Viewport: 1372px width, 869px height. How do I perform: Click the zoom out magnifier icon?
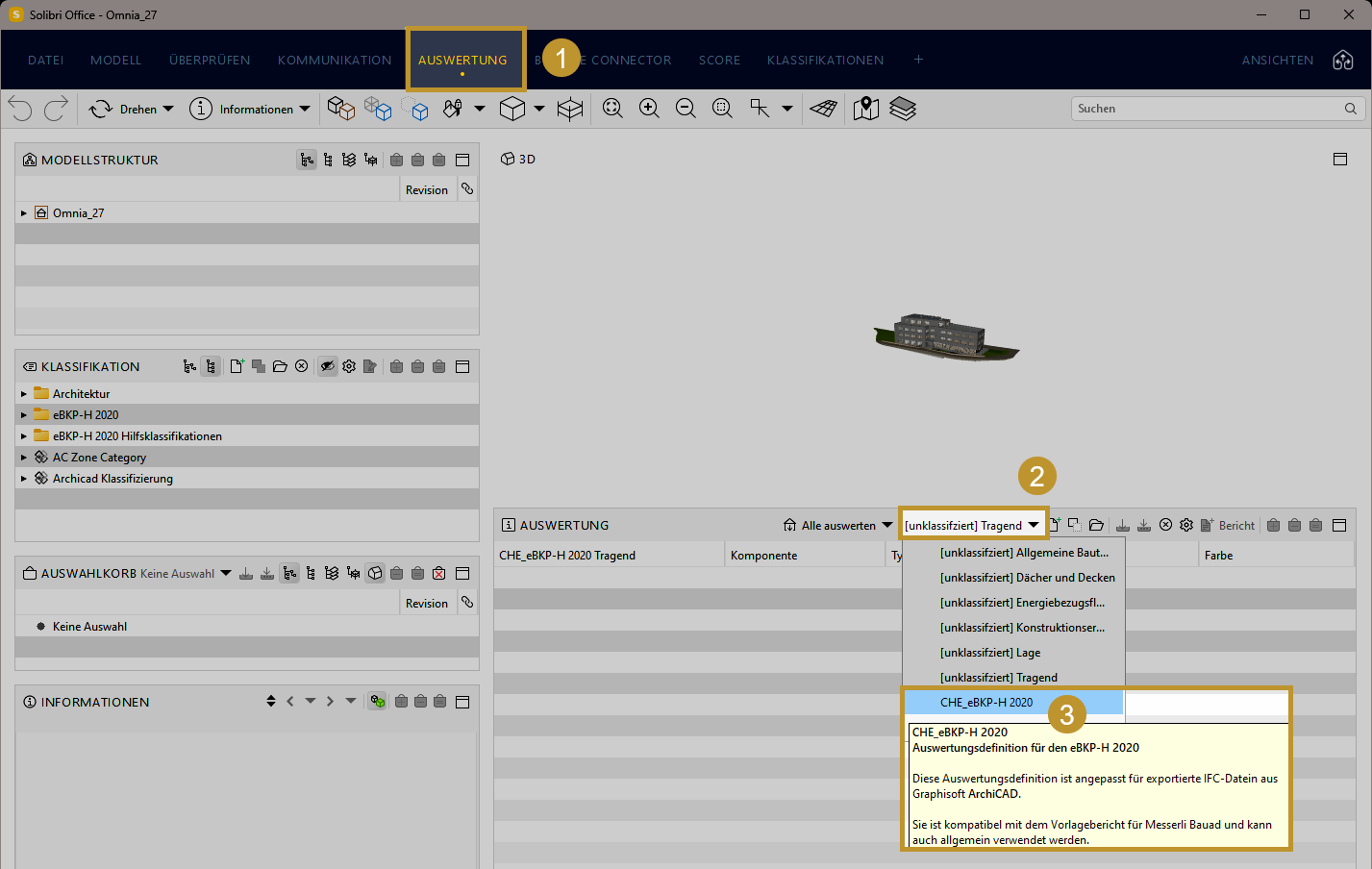(x=686, y=109)
